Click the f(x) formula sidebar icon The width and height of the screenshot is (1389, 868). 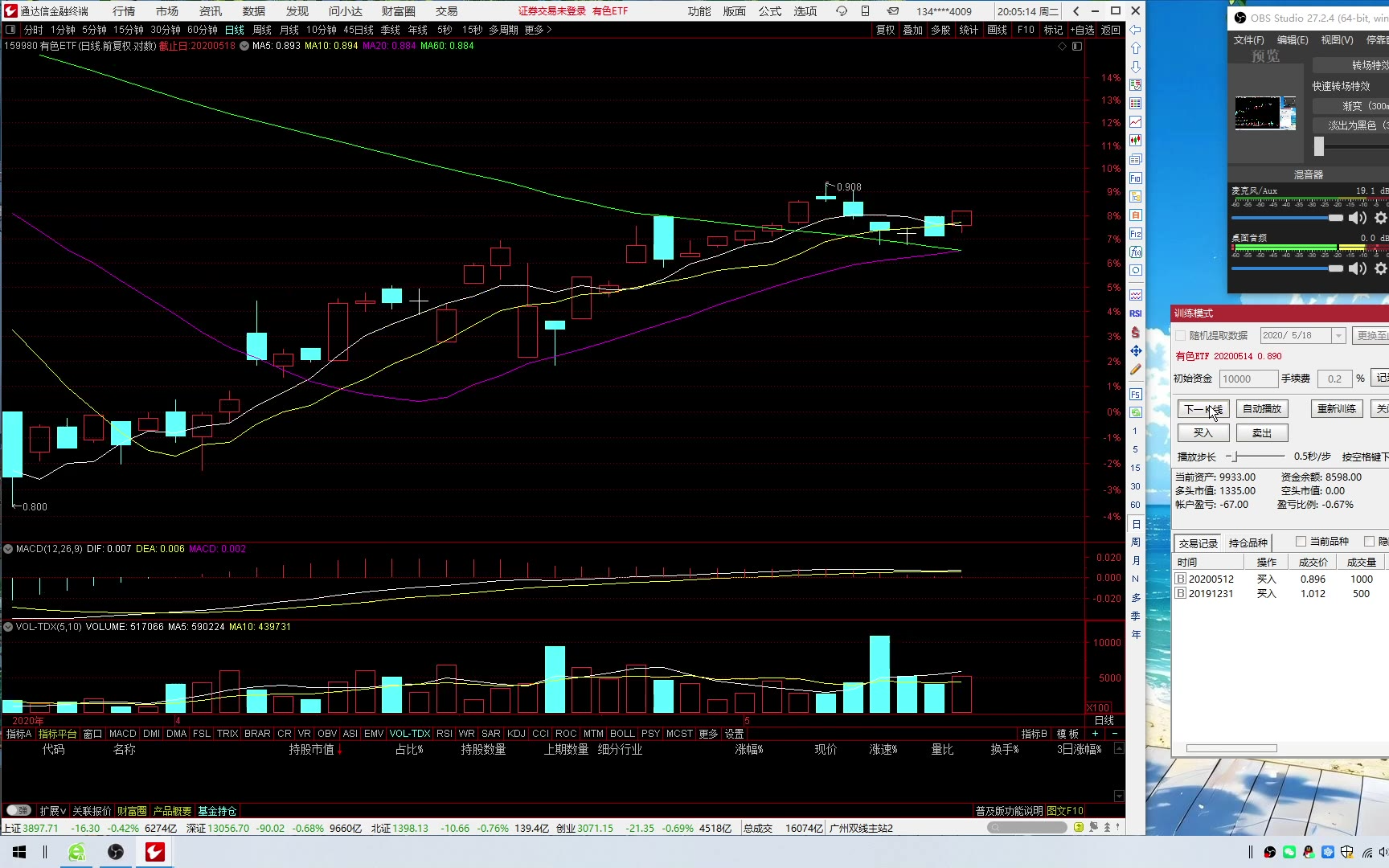tap(1135, 252)
